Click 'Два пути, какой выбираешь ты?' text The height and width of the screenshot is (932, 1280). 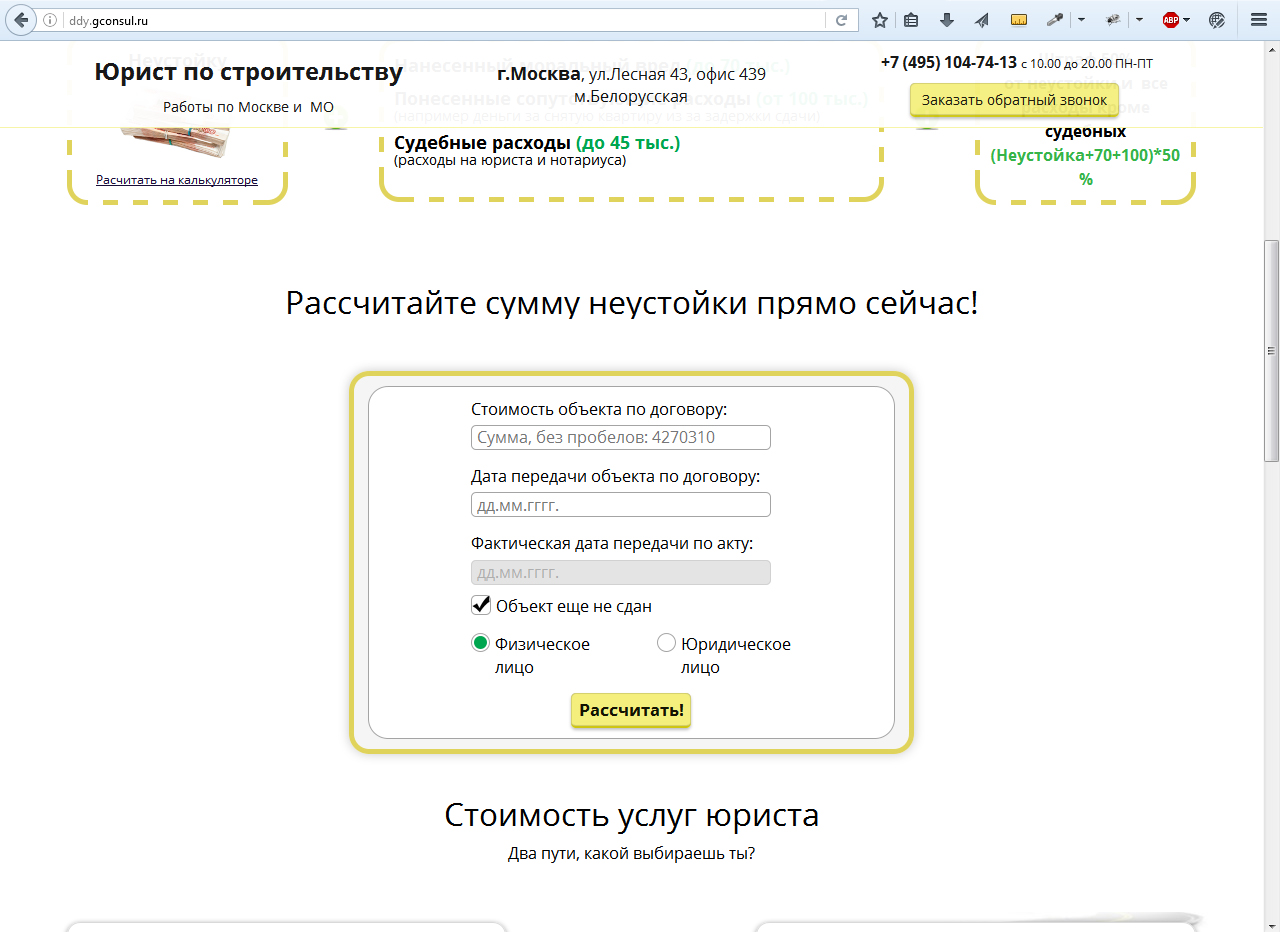[x=632, y=854]
